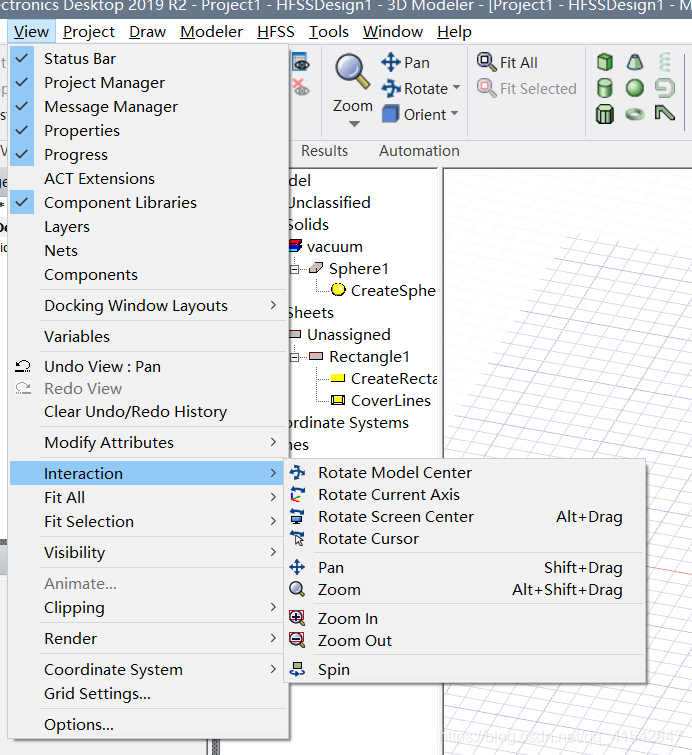692x755 pixels.
Task: Toggle Message Manager visibility
Action: [149, 107]
